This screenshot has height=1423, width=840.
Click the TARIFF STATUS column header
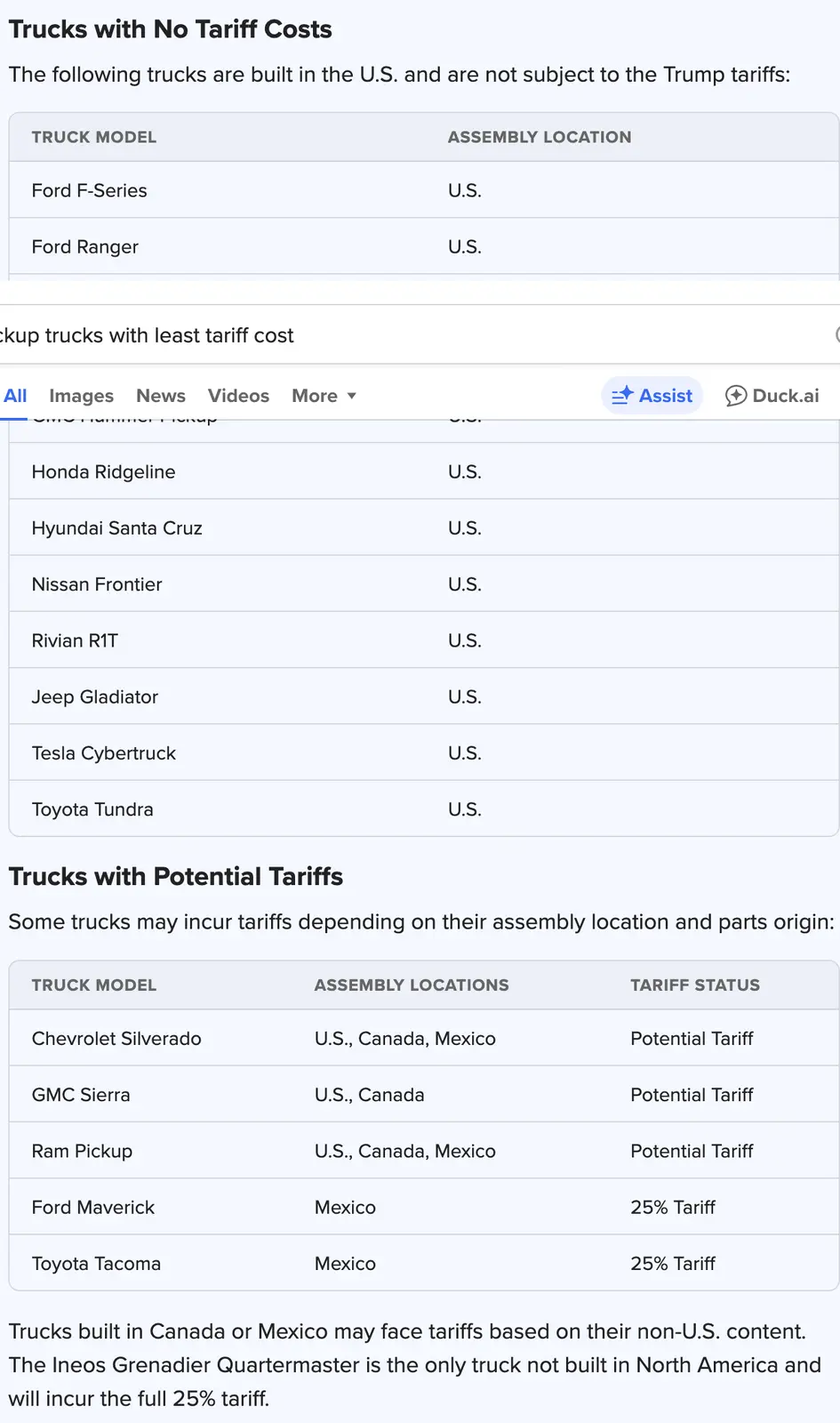(695, 985)
